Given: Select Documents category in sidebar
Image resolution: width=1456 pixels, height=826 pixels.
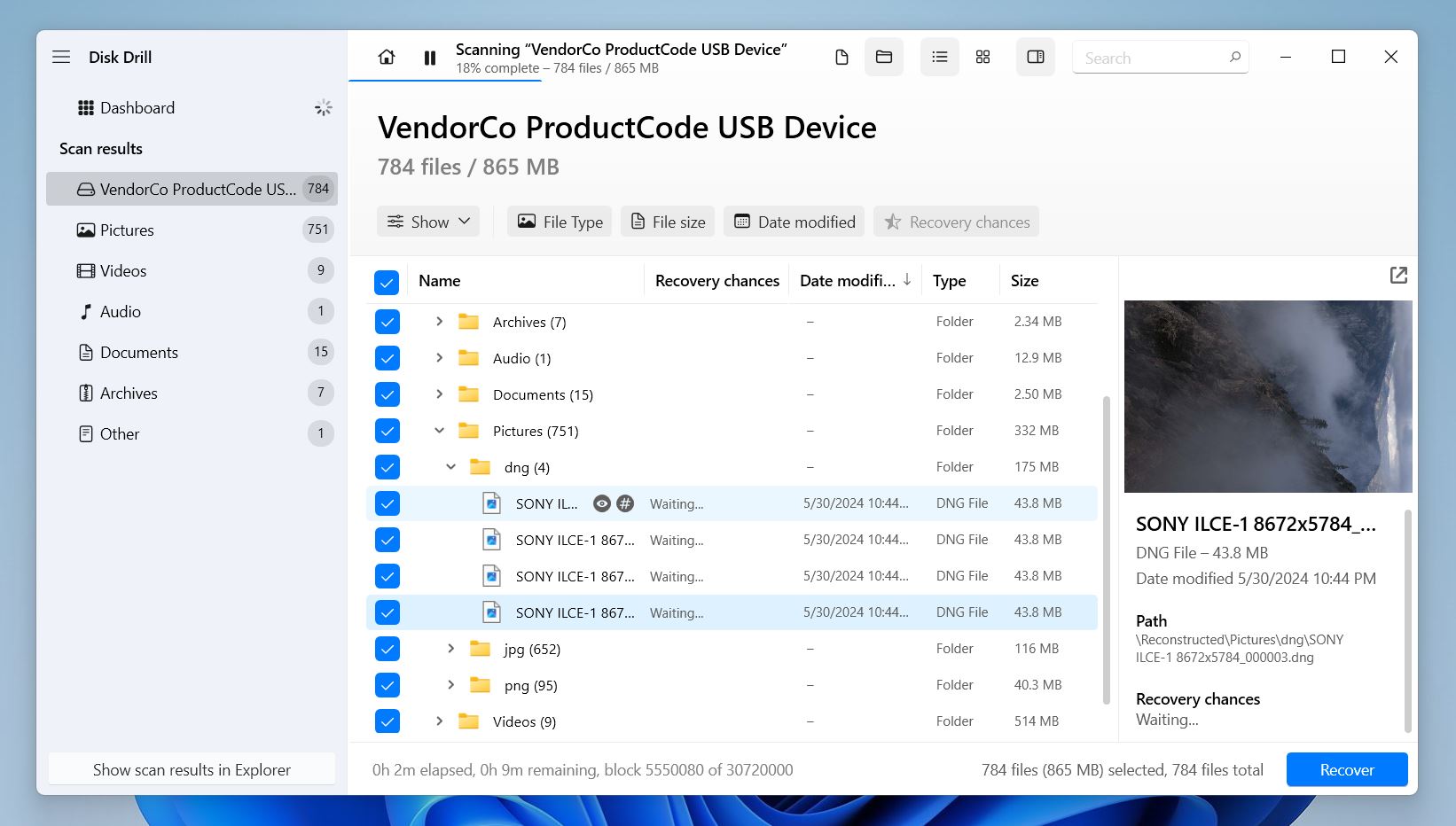Looking at the screenshot, I should [138, 353].
